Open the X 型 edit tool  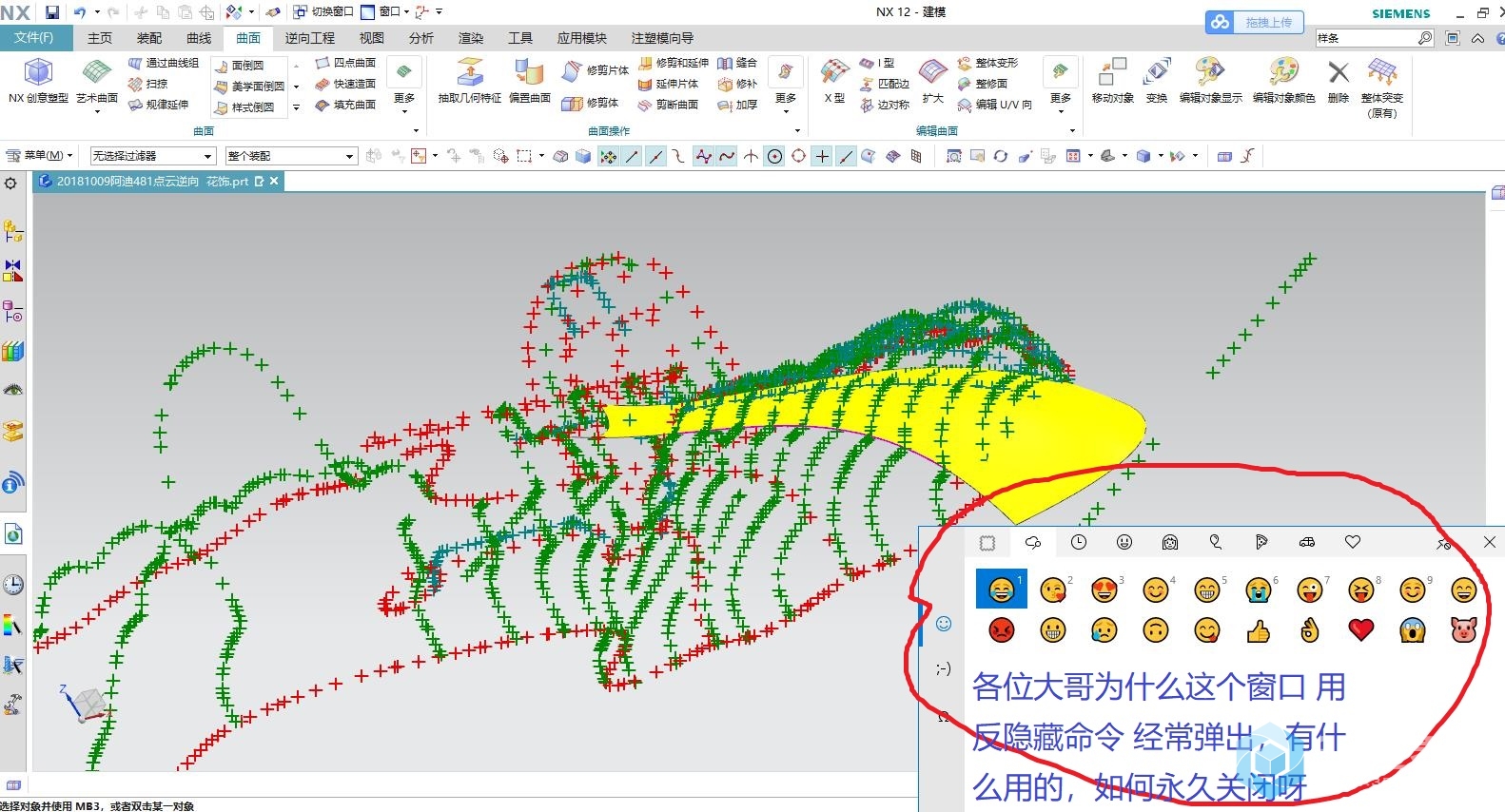pos(834,81)
